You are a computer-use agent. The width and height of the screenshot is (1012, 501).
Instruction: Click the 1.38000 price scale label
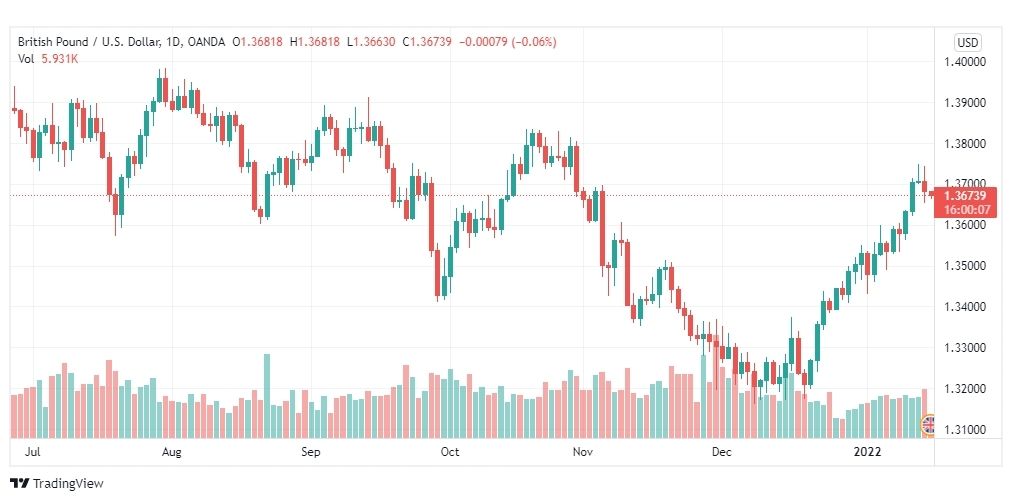(965, 144)
